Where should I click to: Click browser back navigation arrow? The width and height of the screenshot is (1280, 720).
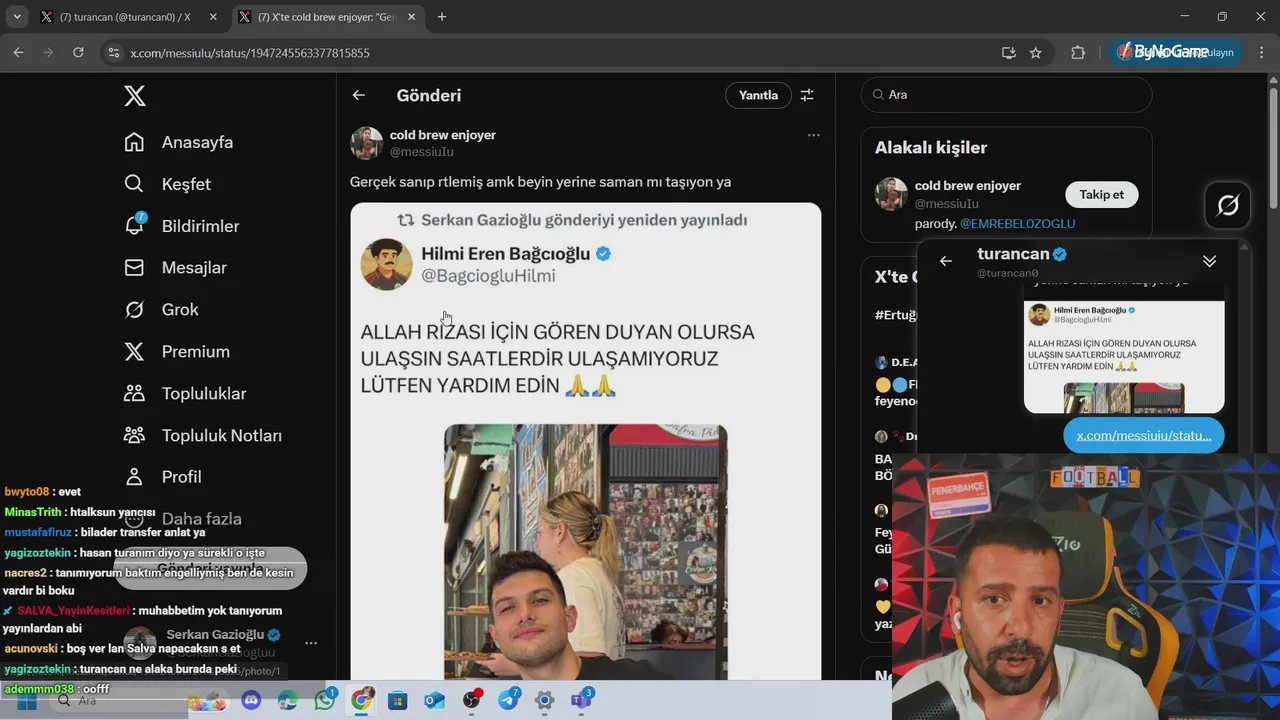tap(18, 52)
